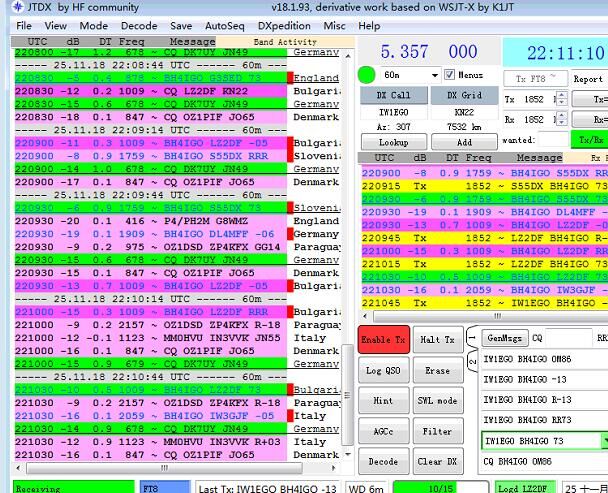Click the green Tx/Rx button
Image resolution: width=608 pixels, height=493 pixels.
tap(590, 140)
